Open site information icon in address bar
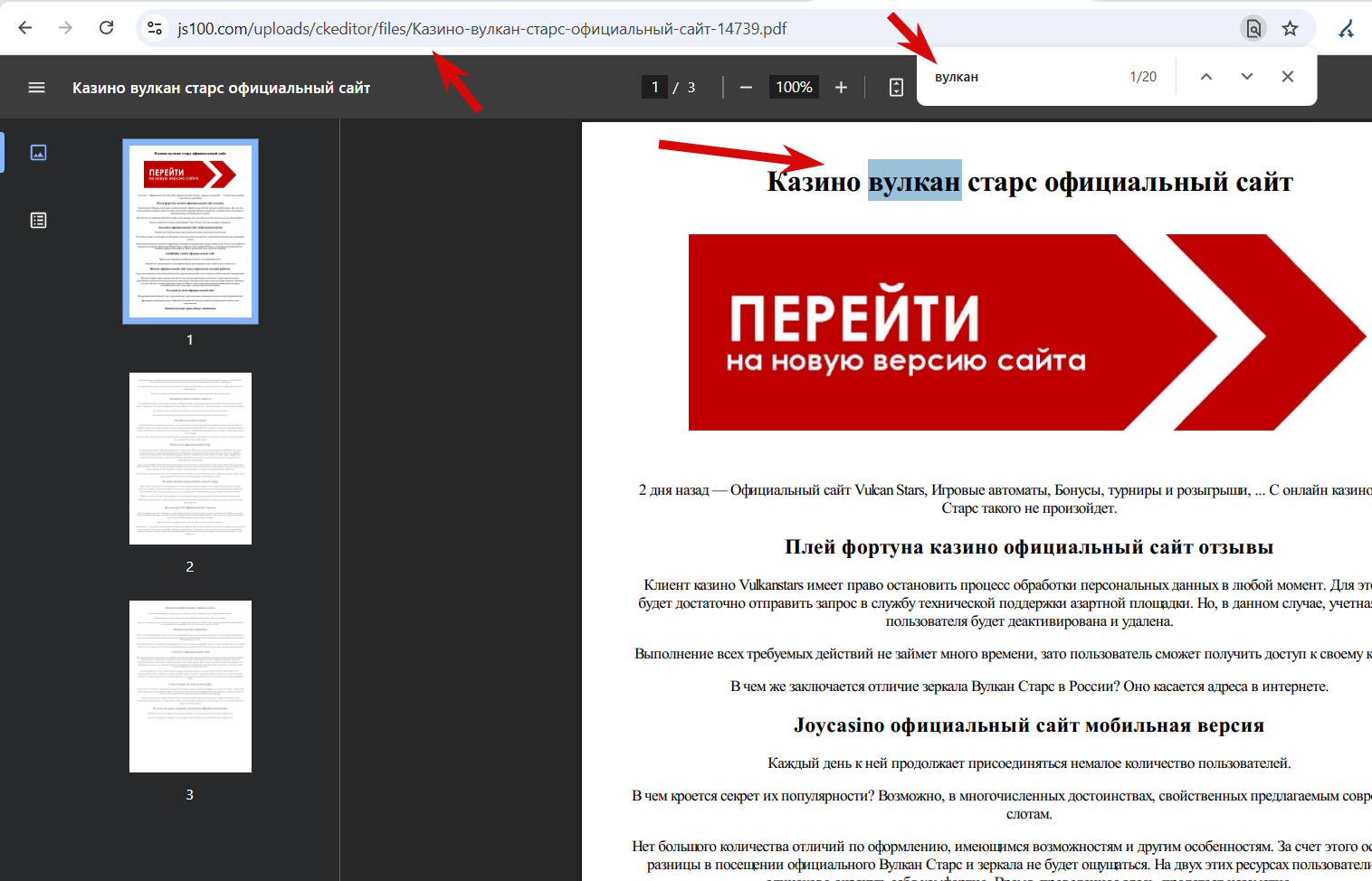Screen dimensions: 1372x881 pos(155,28)
